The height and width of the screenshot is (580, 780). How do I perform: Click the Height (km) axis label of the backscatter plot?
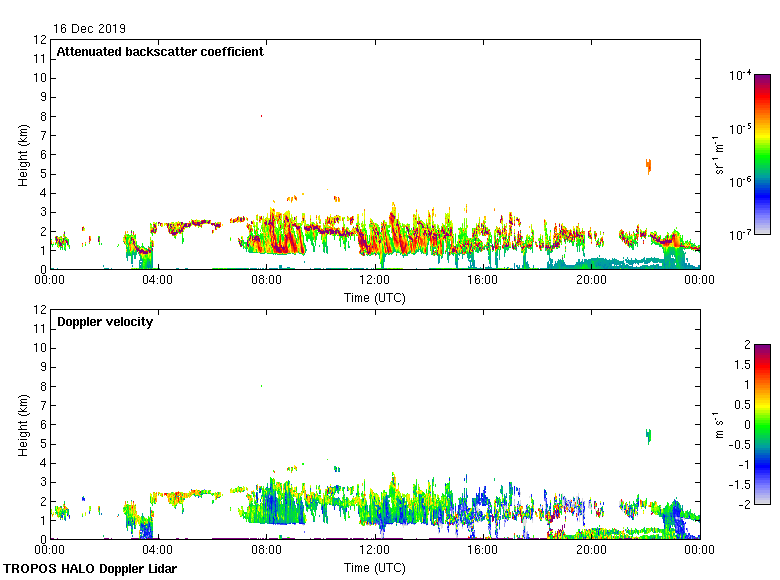tap(22, 154)
